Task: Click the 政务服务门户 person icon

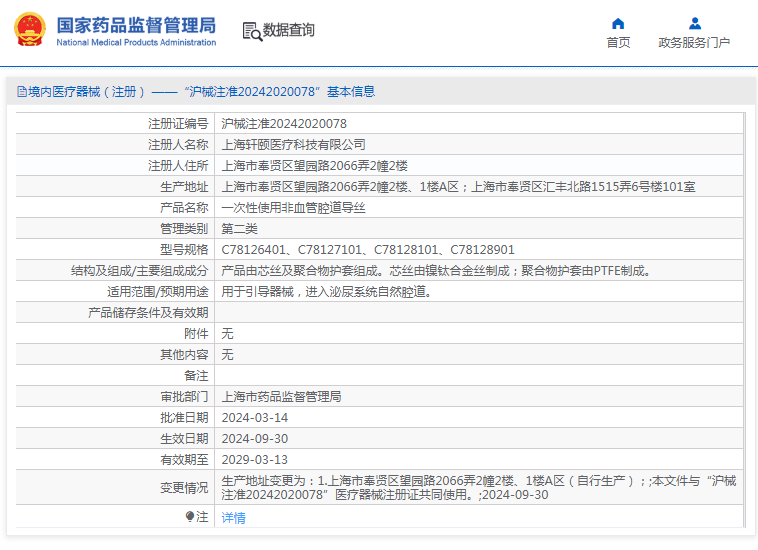Action: [x=695, y=23]
